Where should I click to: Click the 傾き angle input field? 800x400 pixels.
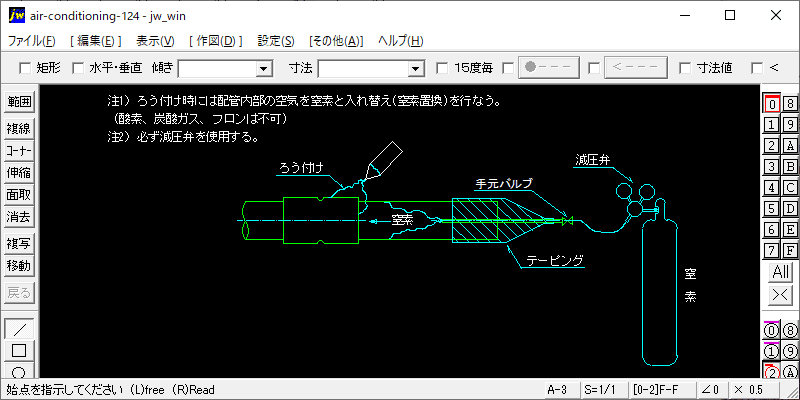(x=218, y=68)
